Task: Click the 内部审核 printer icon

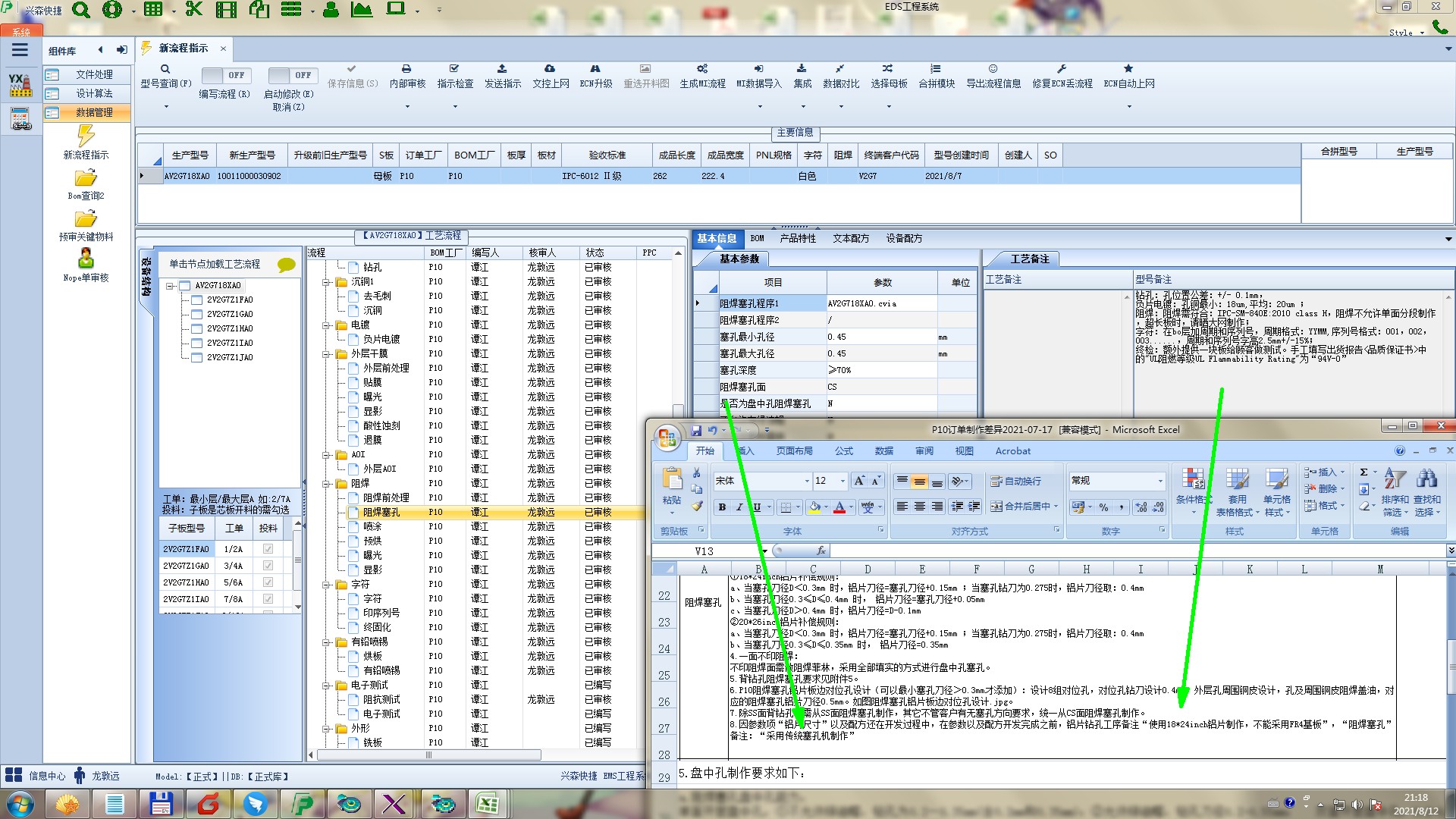Action: tap(406, 69)
